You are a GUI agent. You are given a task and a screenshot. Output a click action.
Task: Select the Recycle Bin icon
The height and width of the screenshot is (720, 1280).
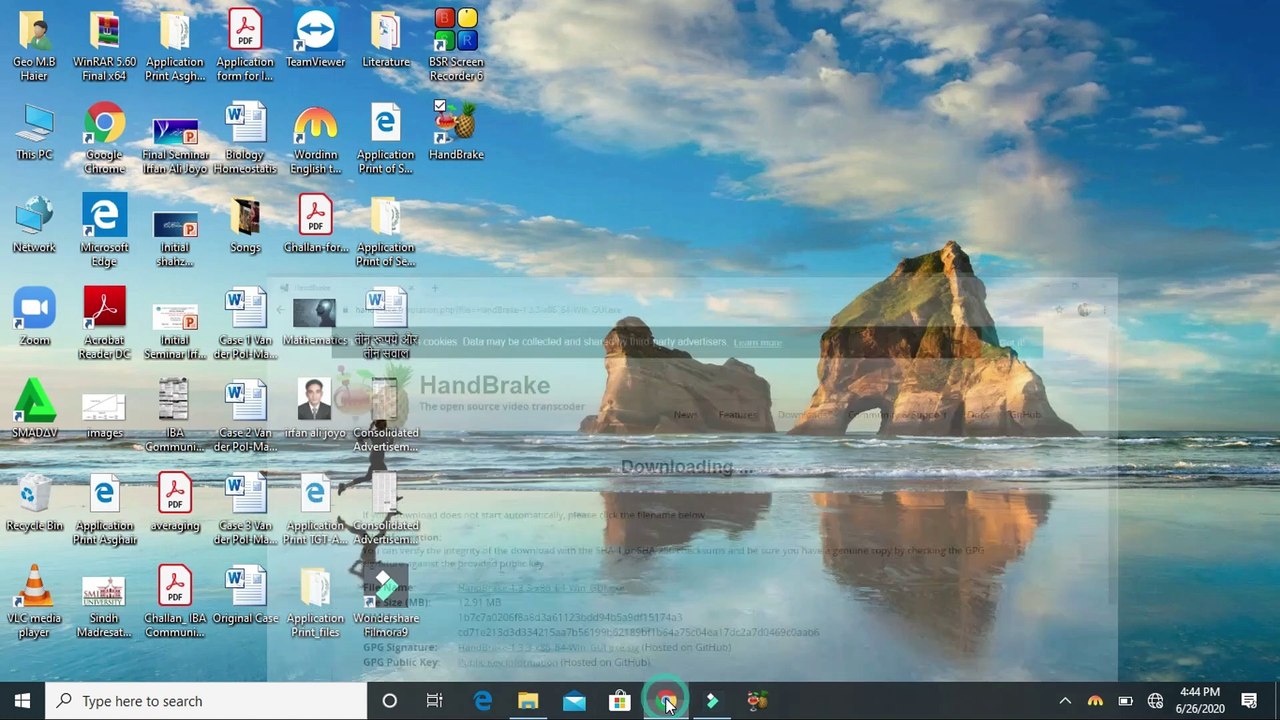pos(34,503)
